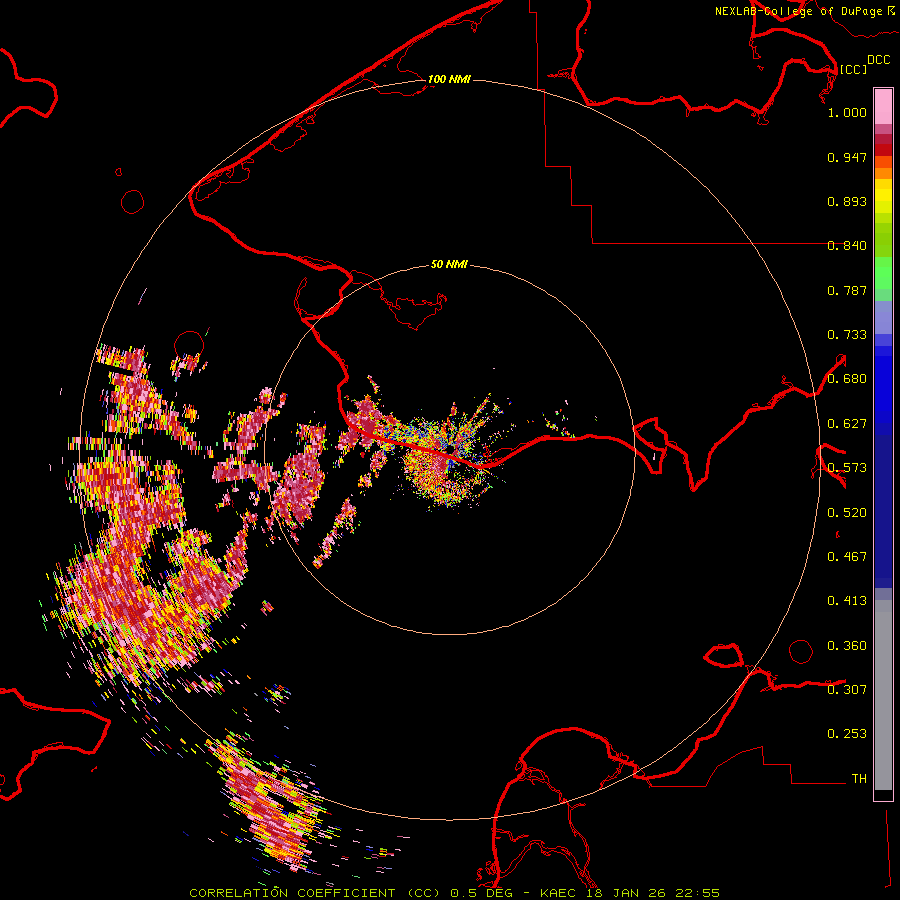This screenshot has height=900, width=900.
Task: Click the 0.947 color scale value
Action: coord(847,157)
